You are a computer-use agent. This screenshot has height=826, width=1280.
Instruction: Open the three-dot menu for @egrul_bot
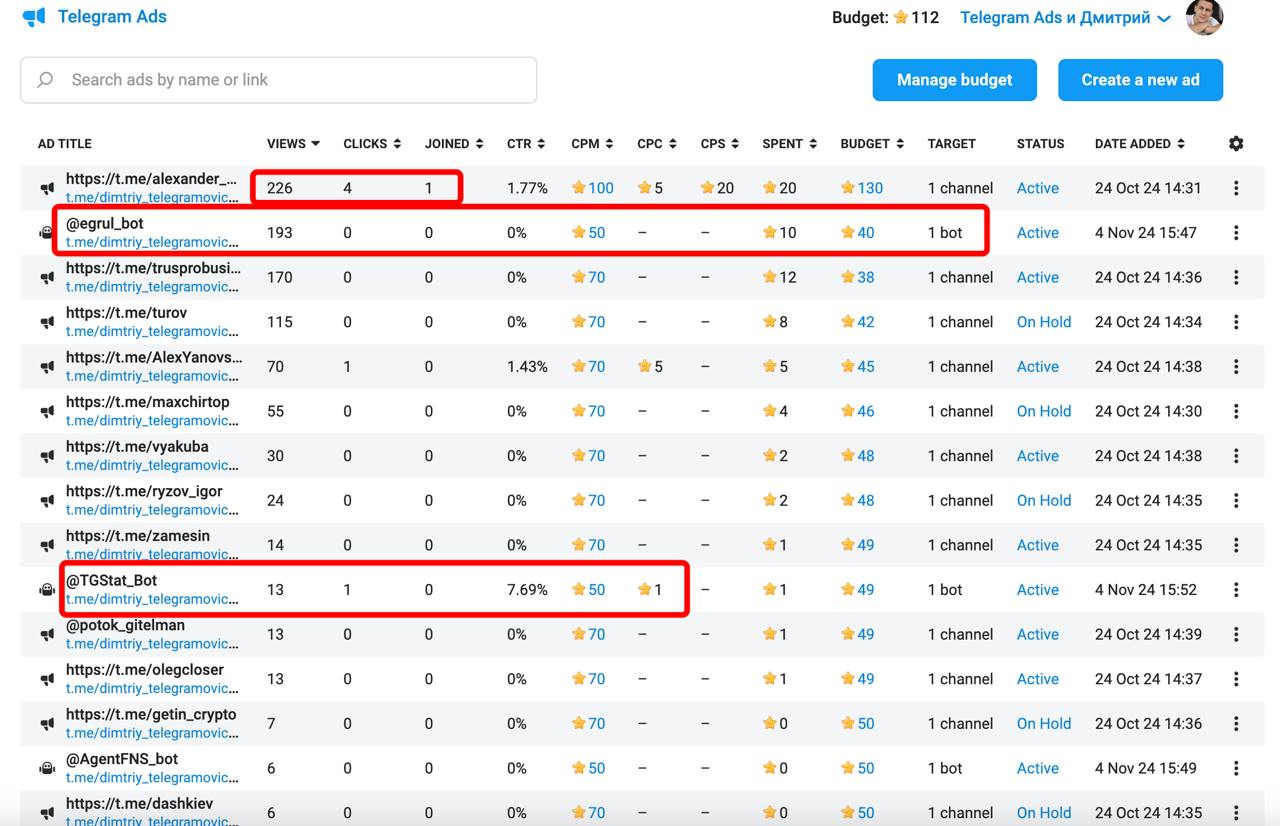[x=1236, y=233]
